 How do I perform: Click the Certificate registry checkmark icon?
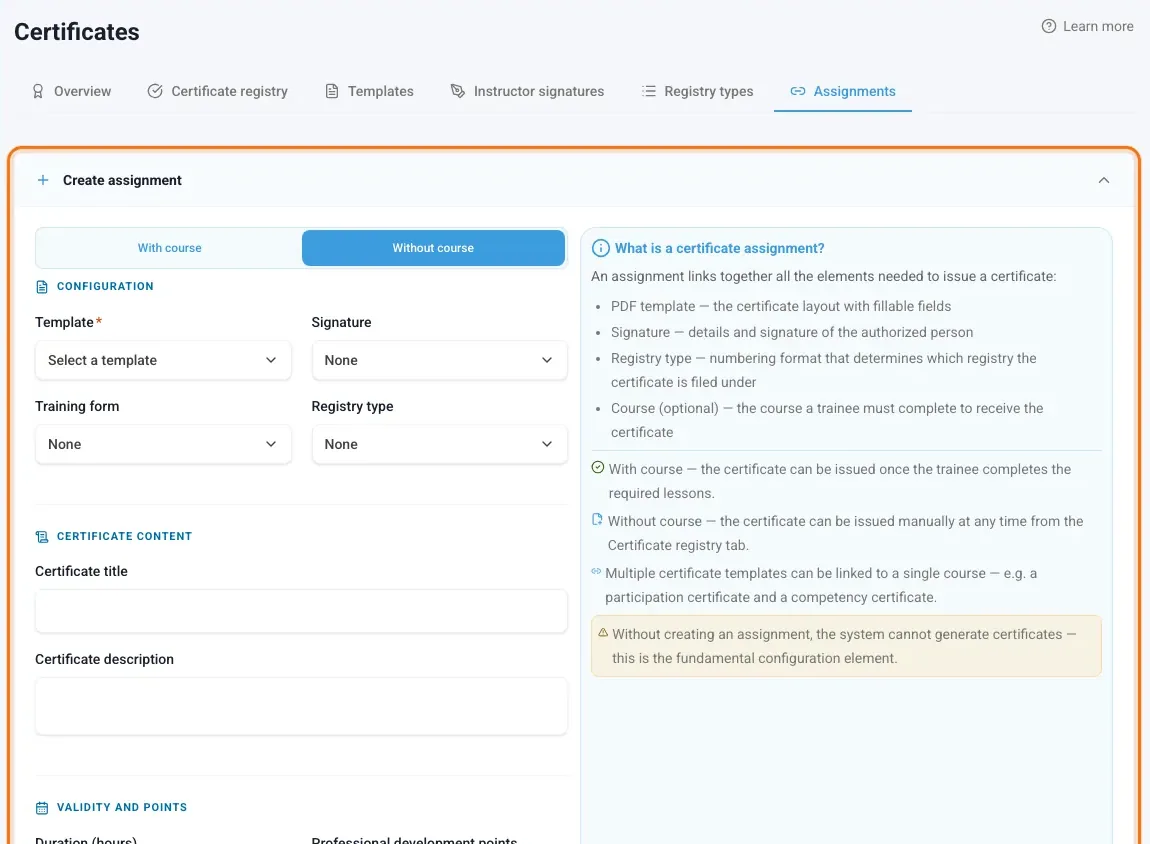pos(155,91)
